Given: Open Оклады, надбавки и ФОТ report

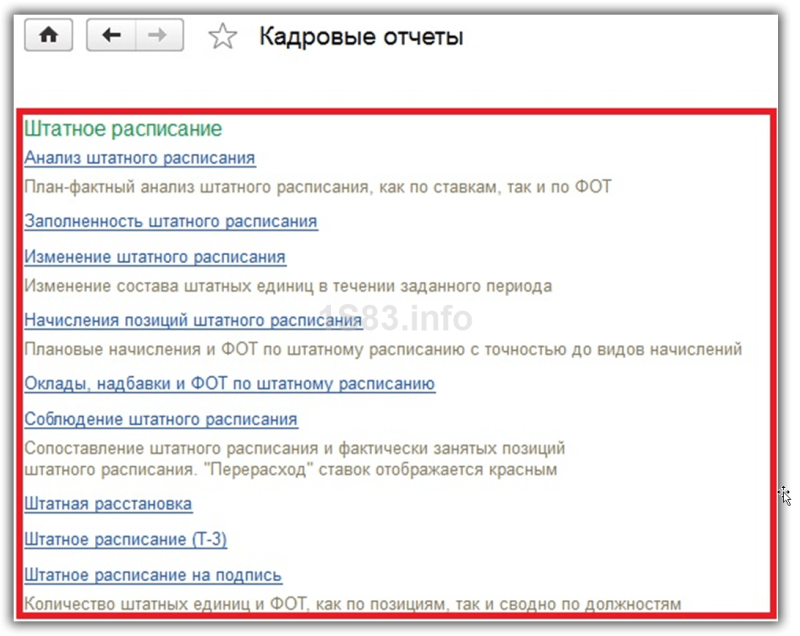Looking at the screenshot, I should pyautogui.click(x=230, y=383).
